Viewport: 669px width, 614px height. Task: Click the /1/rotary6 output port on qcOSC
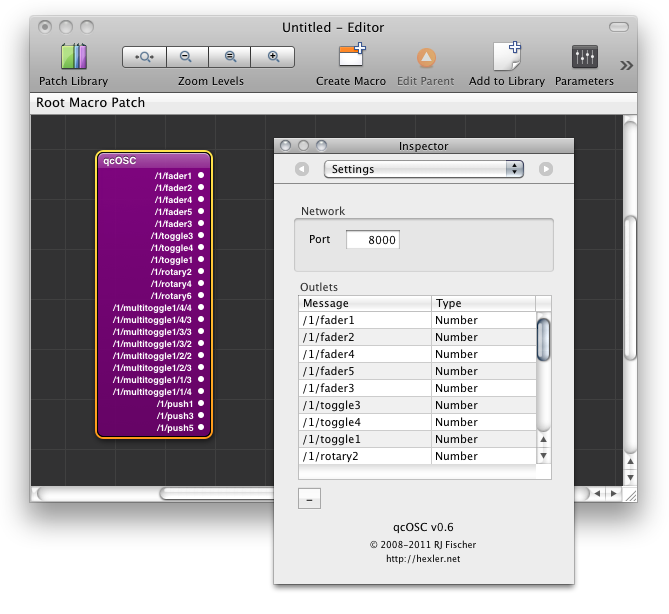point(201,295)
